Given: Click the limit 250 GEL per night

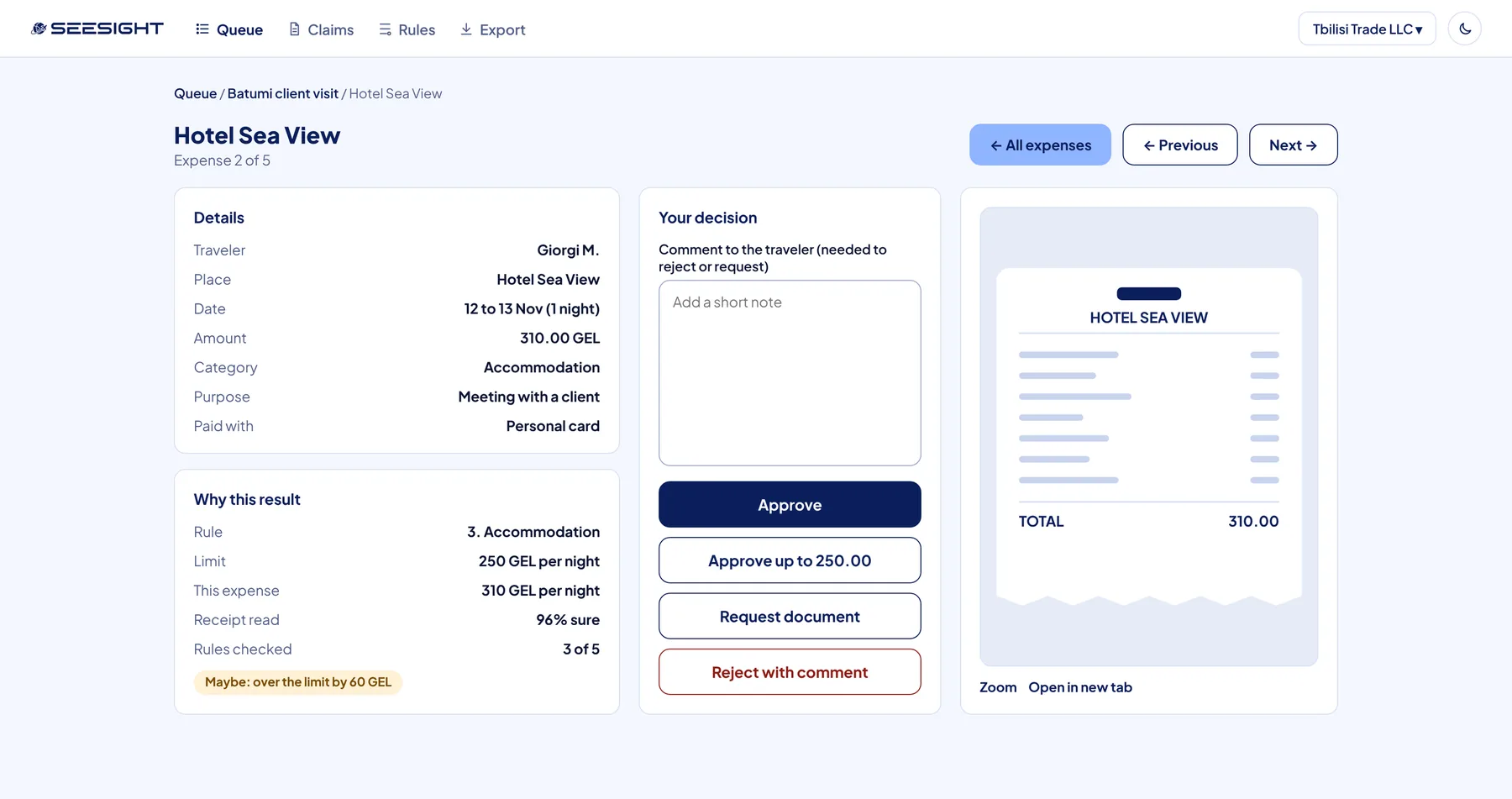Looking at the screenshot, I should [539, 561].
